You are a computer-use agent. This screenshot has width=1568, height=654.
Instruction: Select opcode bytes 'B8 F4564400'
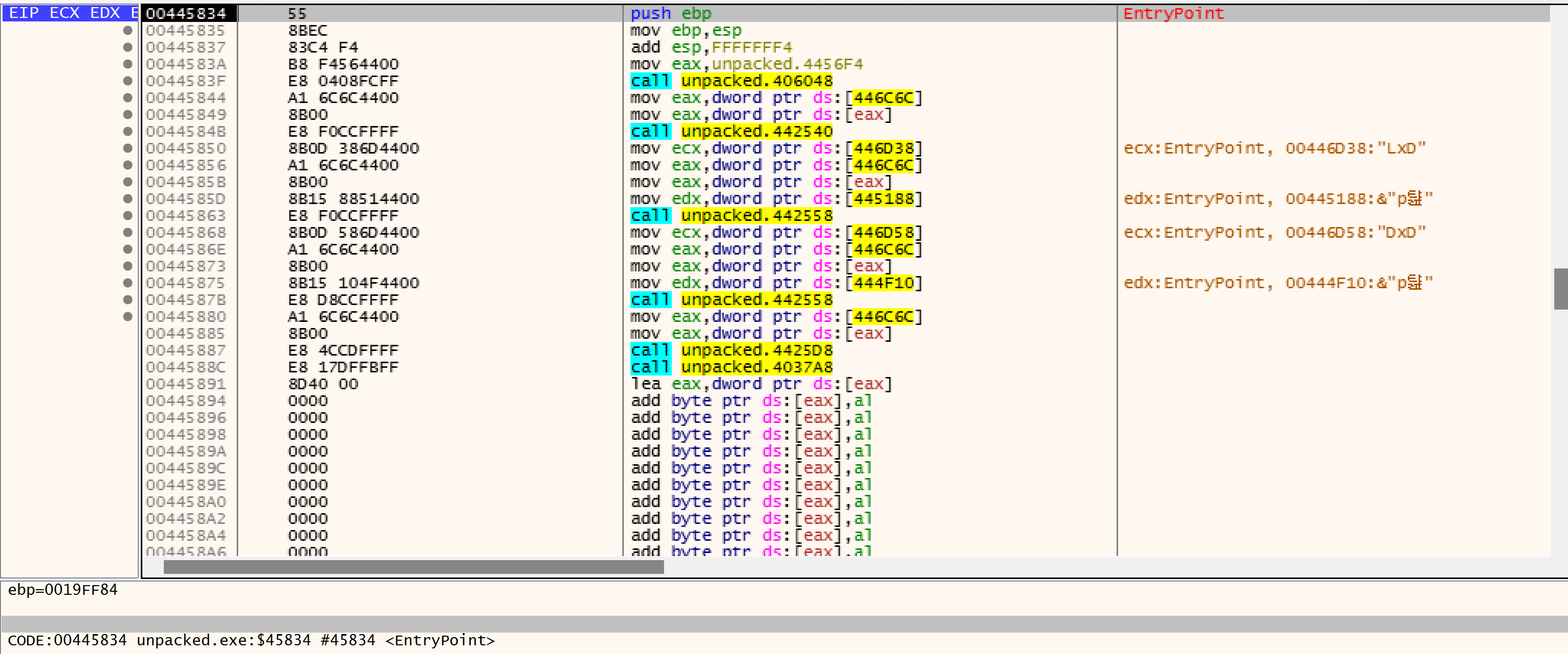point(343,64)
